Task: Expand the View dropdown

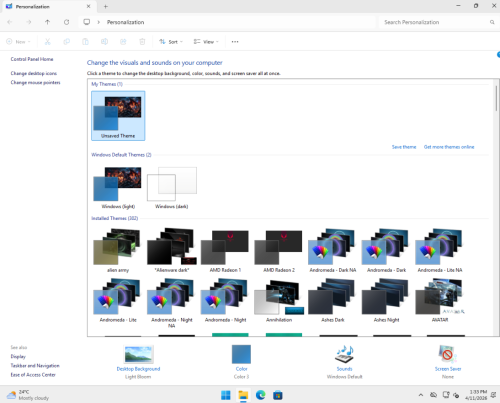Action: pyautogui.click(x=206, y=42)
